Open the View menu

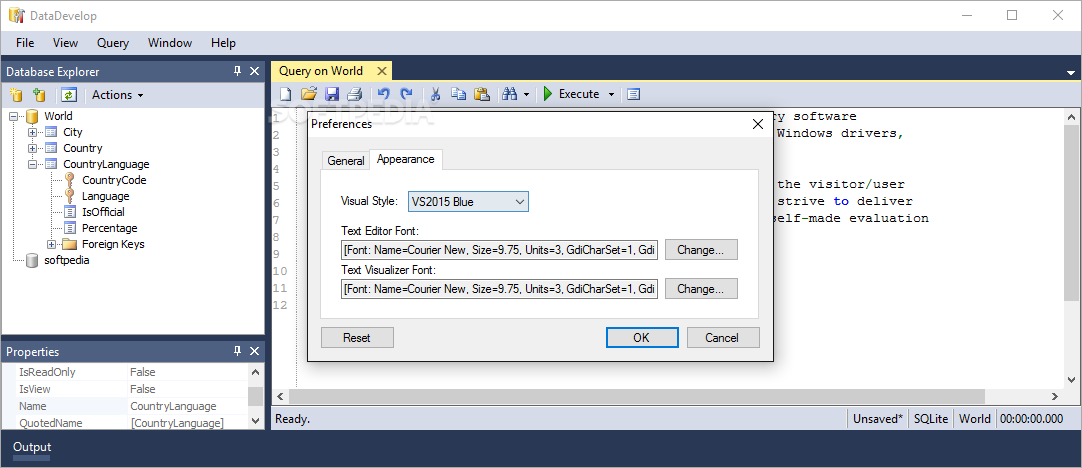tap(65, 43)
